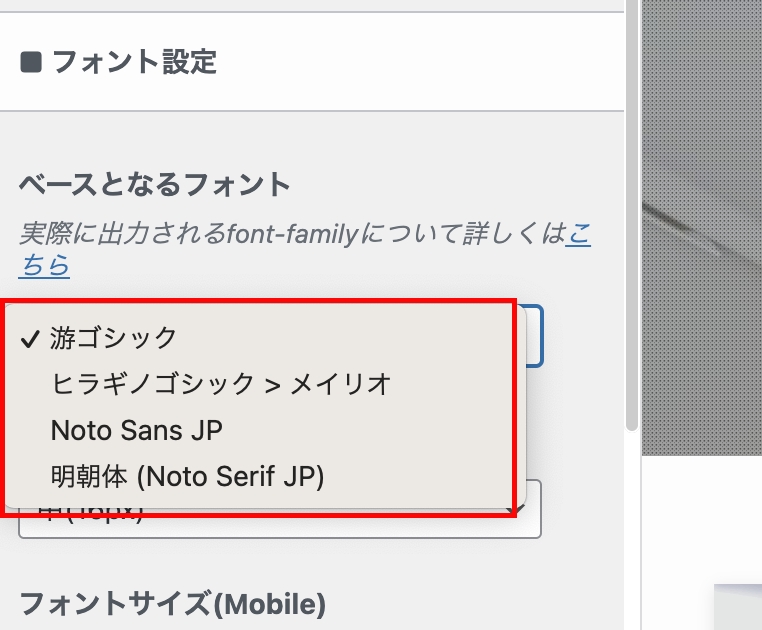Click the gray patterned preview image

point(701,220)
